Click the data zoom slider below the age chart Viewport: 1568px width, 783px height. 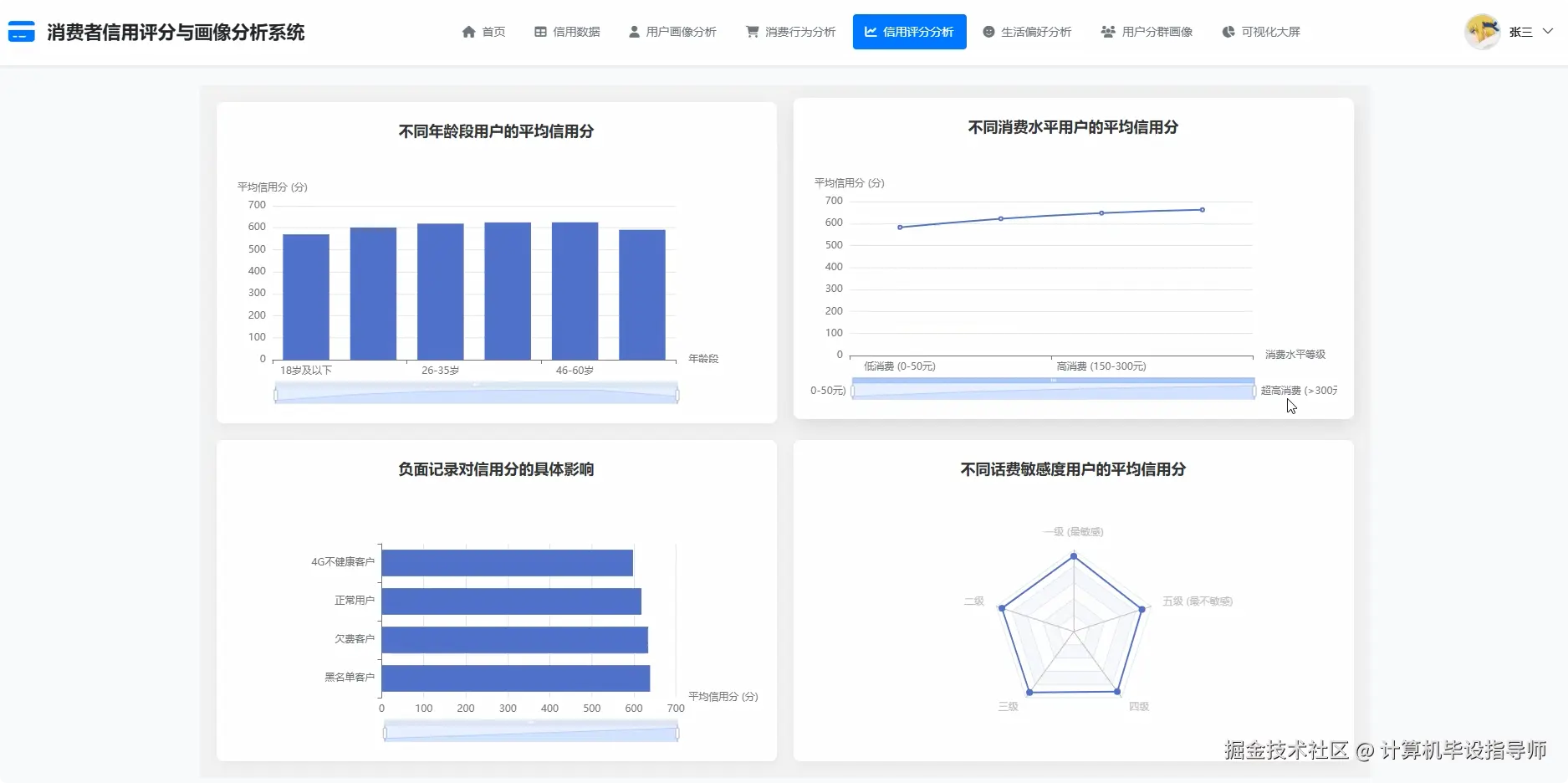point(474,391)
